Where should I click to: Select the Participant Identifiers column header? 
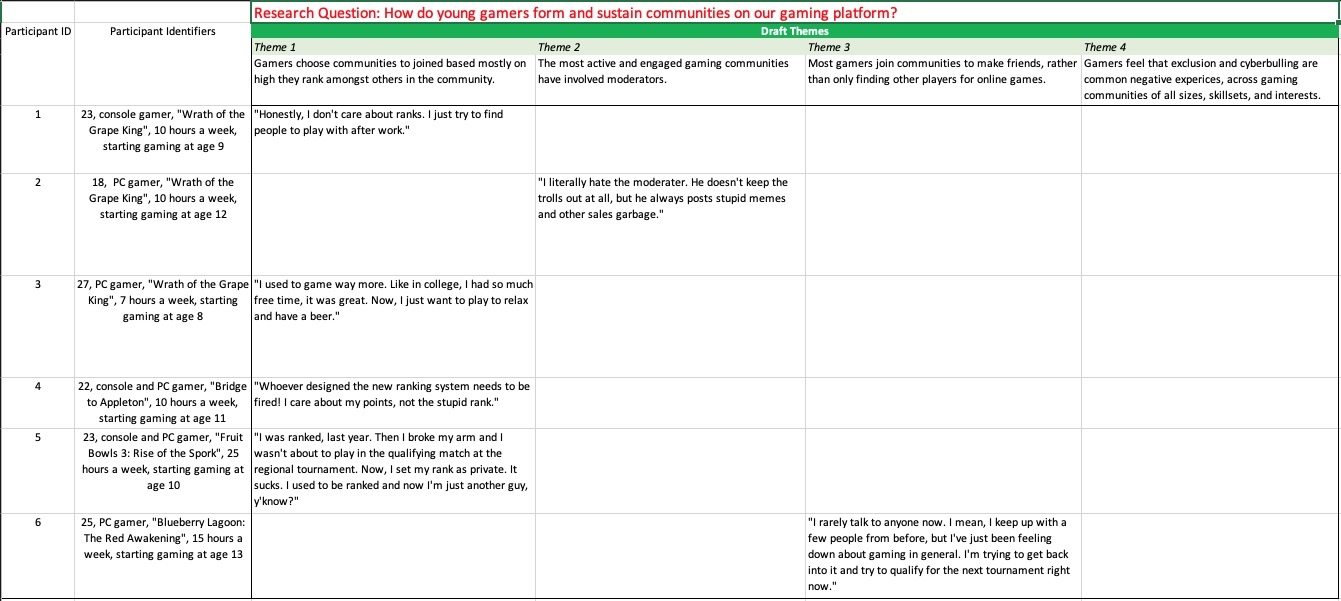[163, 31]
